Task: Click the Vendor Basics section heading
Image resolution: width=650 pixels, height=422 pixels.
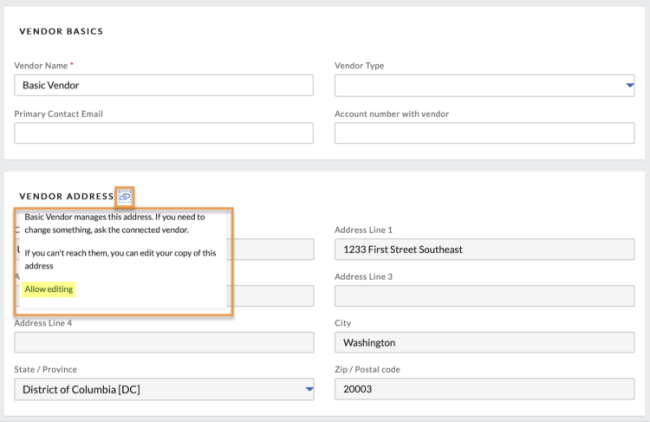Action: coord(61,32)
